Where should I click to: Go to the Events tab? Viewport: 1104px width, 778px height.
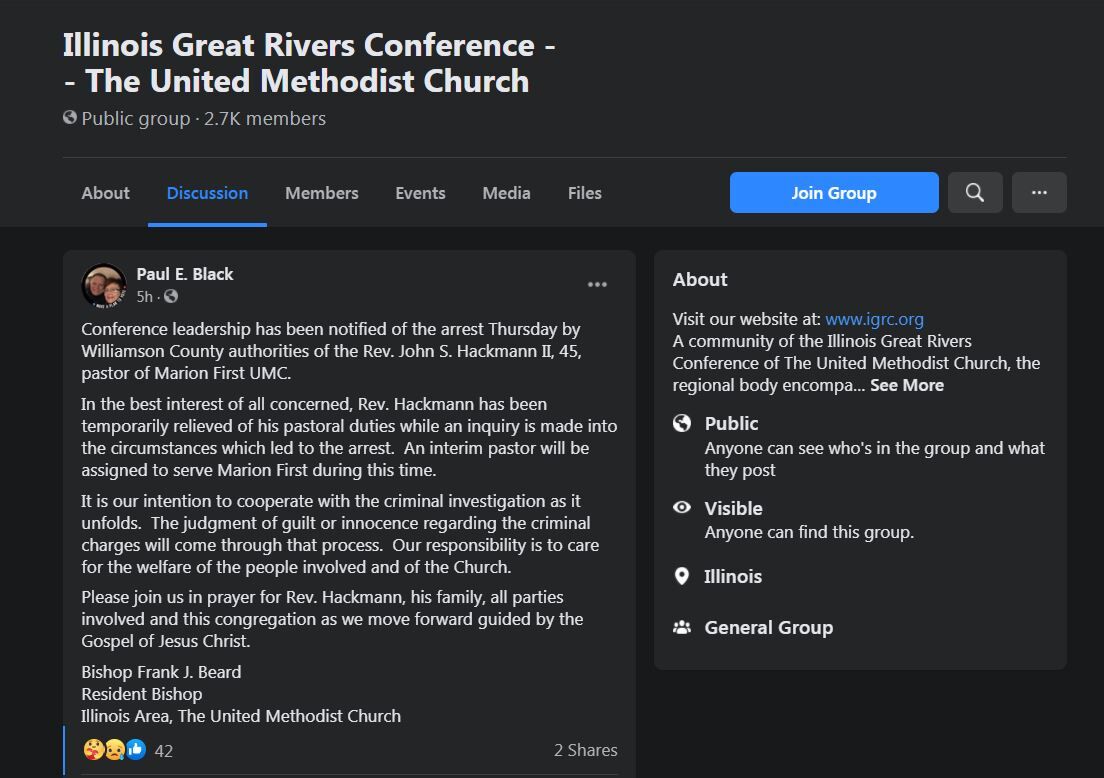coord(420,193)
